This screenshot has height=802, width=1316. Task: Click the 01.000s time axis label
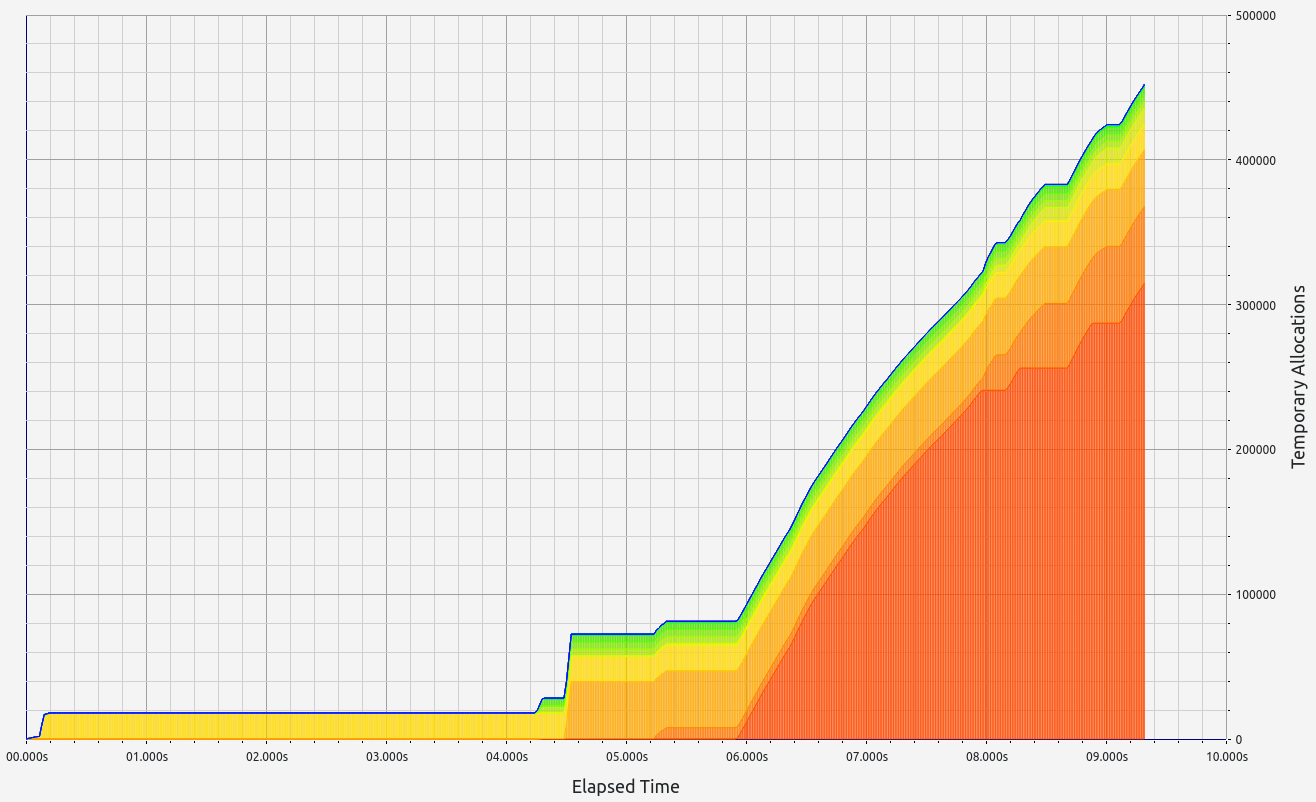(x=147, y=758)
